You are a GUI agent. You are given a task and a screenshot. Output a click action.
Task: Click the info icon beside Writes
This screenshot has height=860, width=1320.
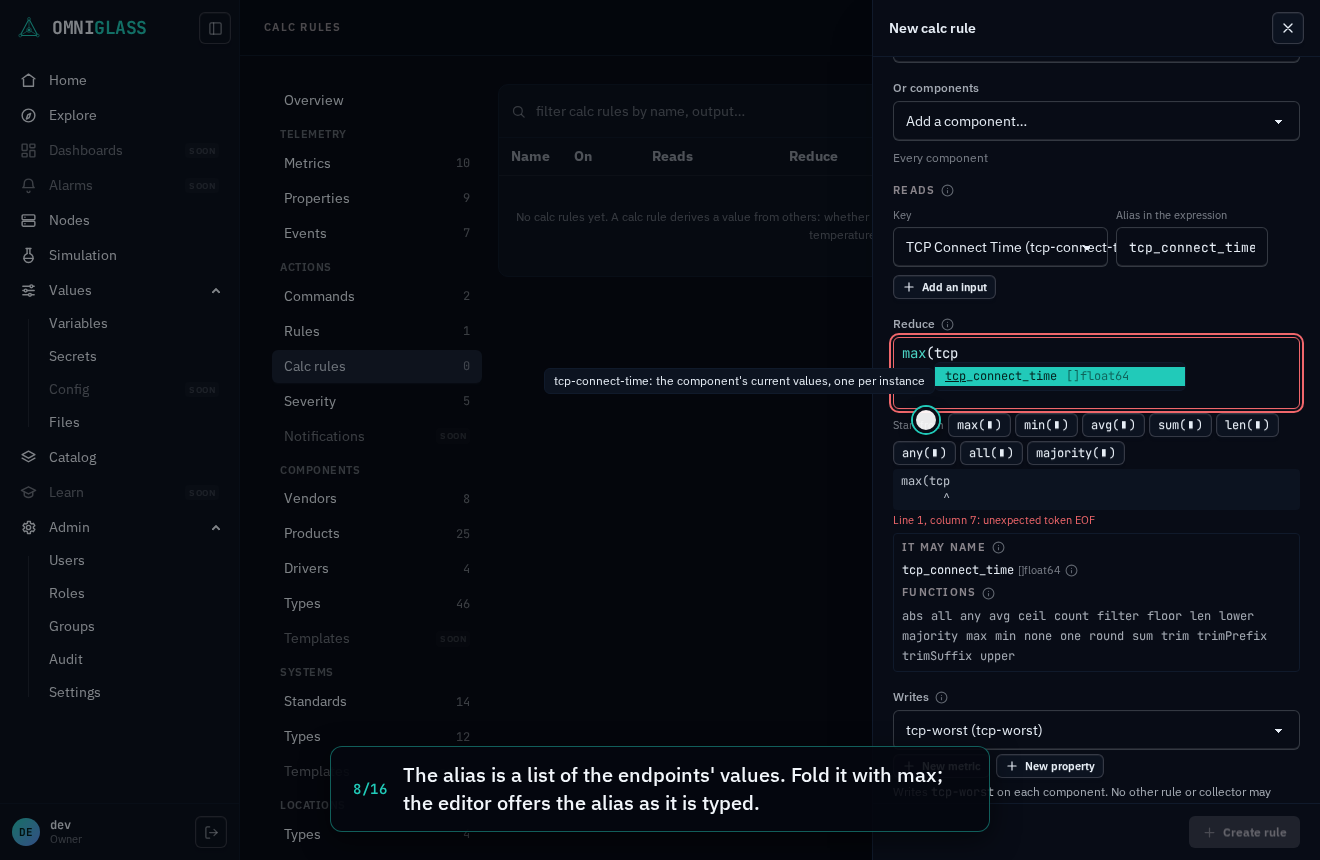tap(941, 697)
